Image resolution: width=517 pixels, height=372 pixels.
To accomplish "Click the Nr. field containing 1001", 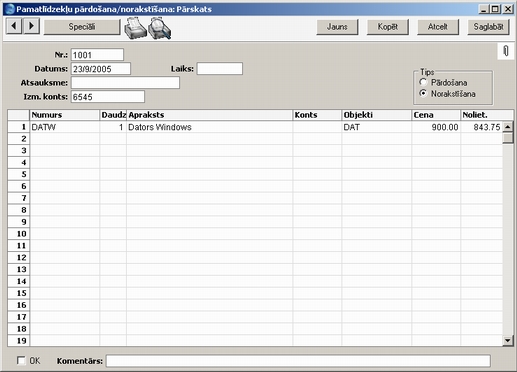I will pyautogui.click(x=97, y=55).
